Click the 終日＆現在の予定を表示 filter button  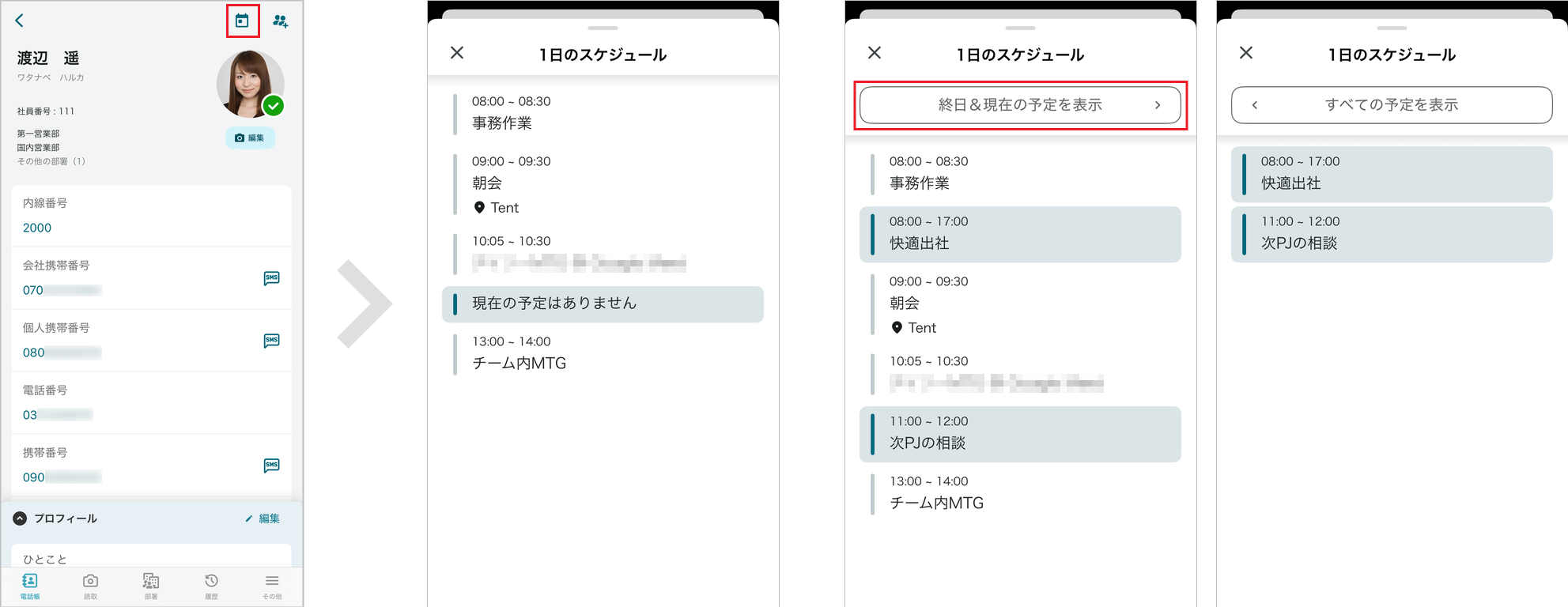[1020, 105]
